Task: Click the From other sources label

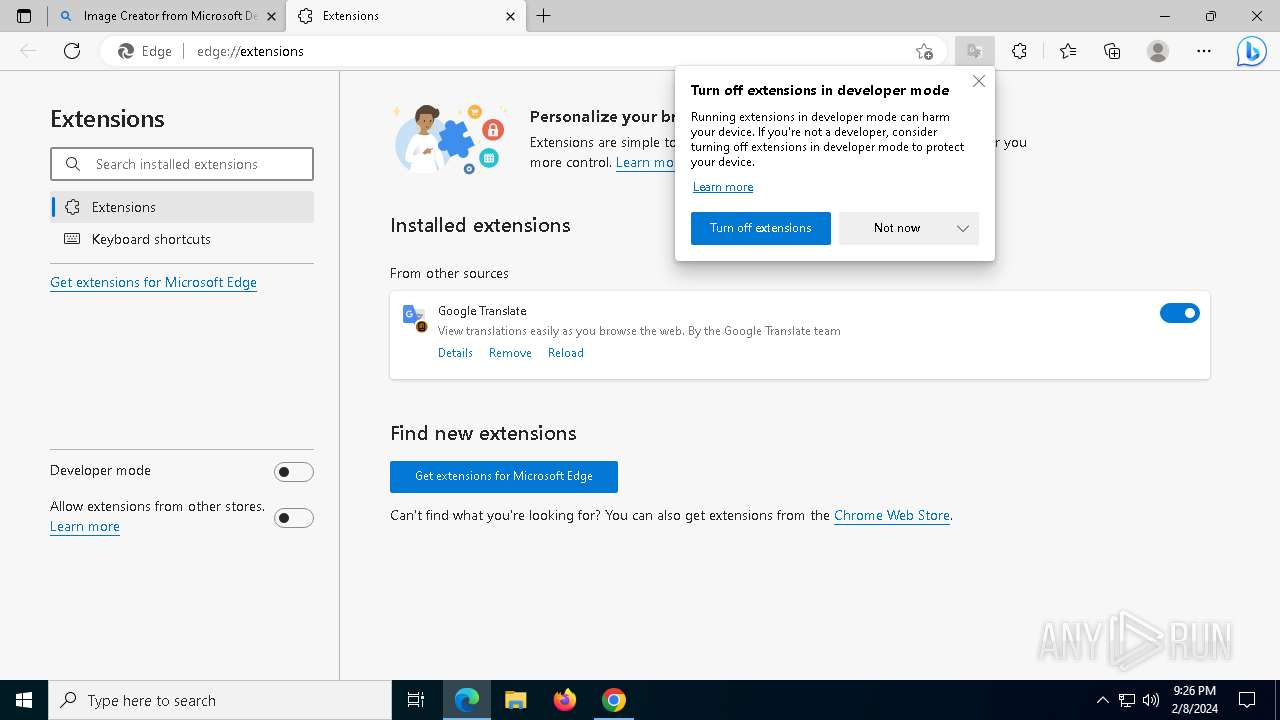Action: click(x=449, y=273)
